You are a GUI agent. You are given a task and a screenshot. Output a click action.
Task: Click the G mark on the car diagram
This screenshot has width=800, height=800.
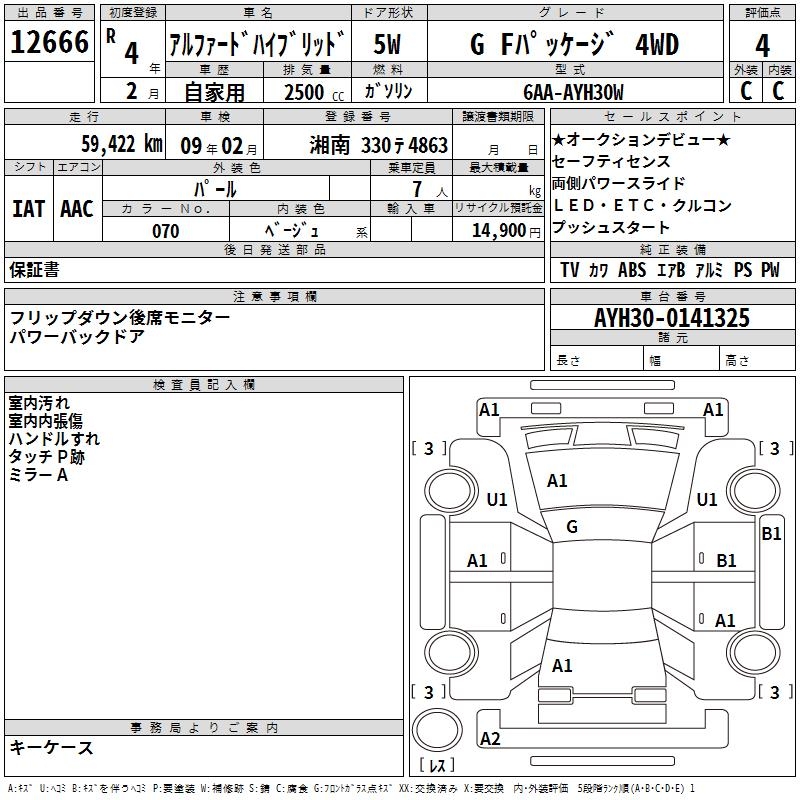tap(572, 526)
